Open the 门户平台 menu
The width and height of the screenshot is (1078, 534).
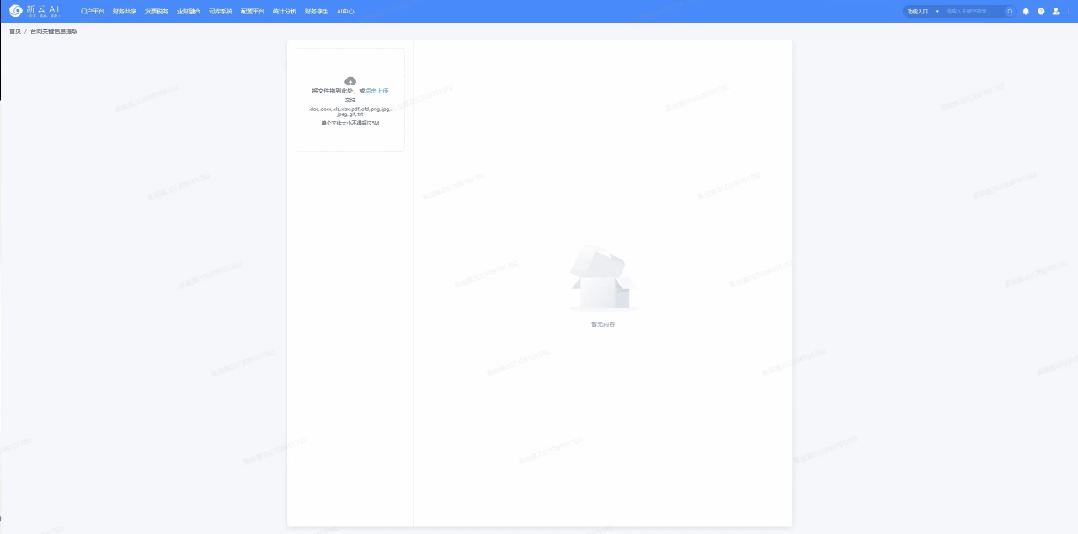click(92, 11)
